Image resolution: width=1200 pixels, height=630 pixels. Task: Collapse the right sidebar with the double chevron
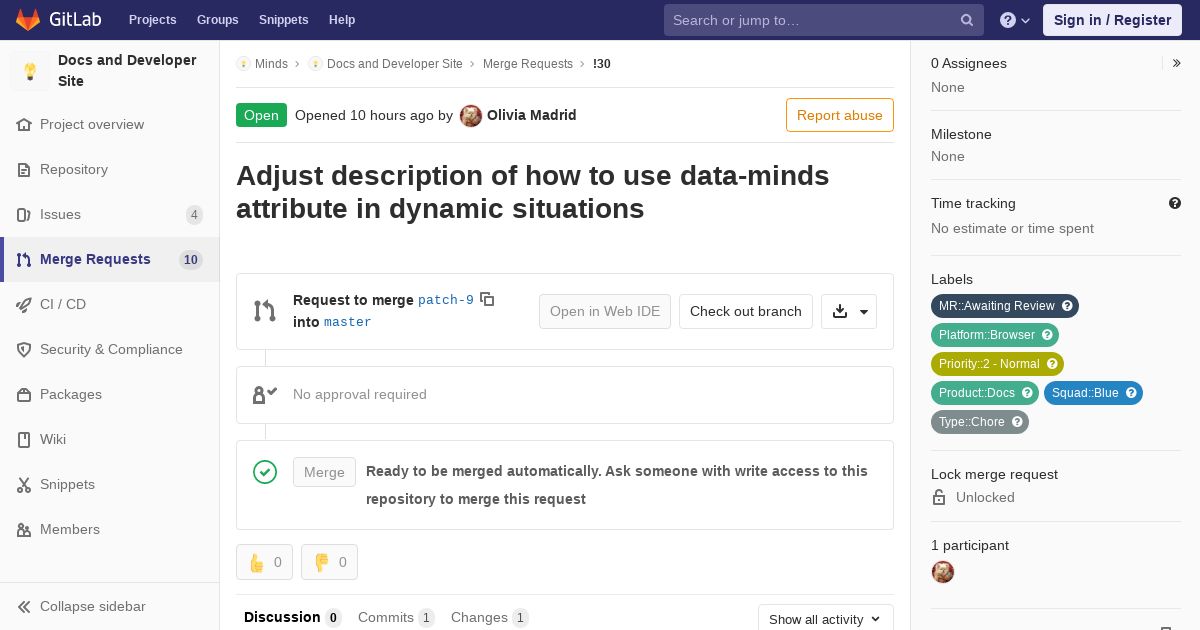[x=1176, y=63]
